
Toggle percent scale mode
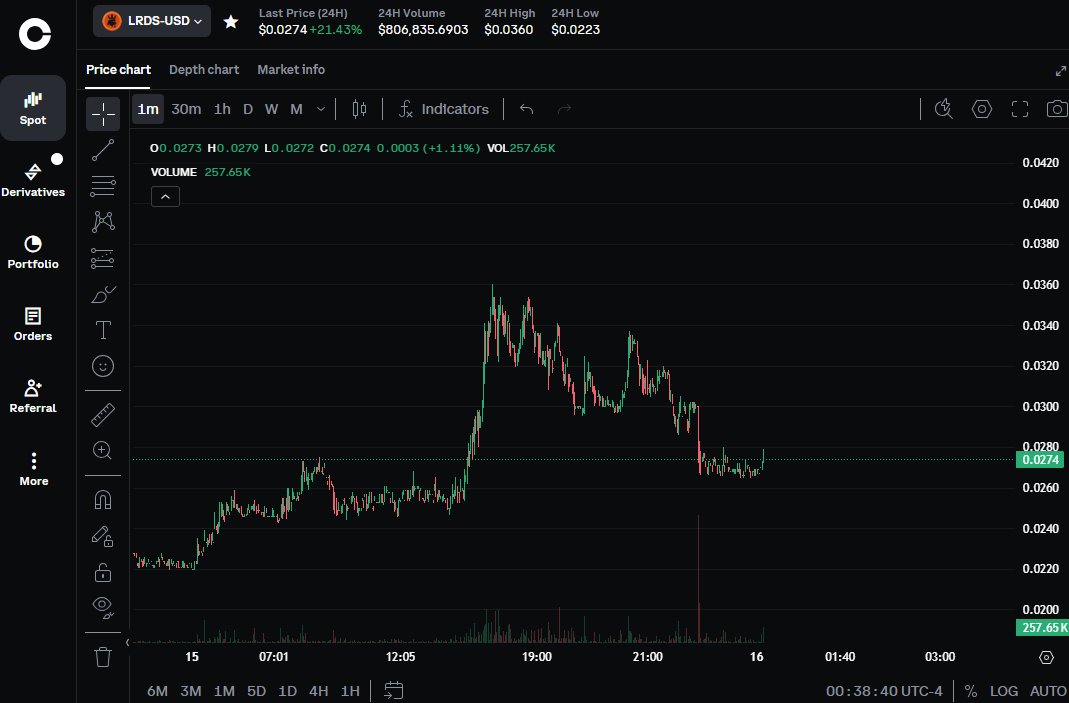coord(971,691)
